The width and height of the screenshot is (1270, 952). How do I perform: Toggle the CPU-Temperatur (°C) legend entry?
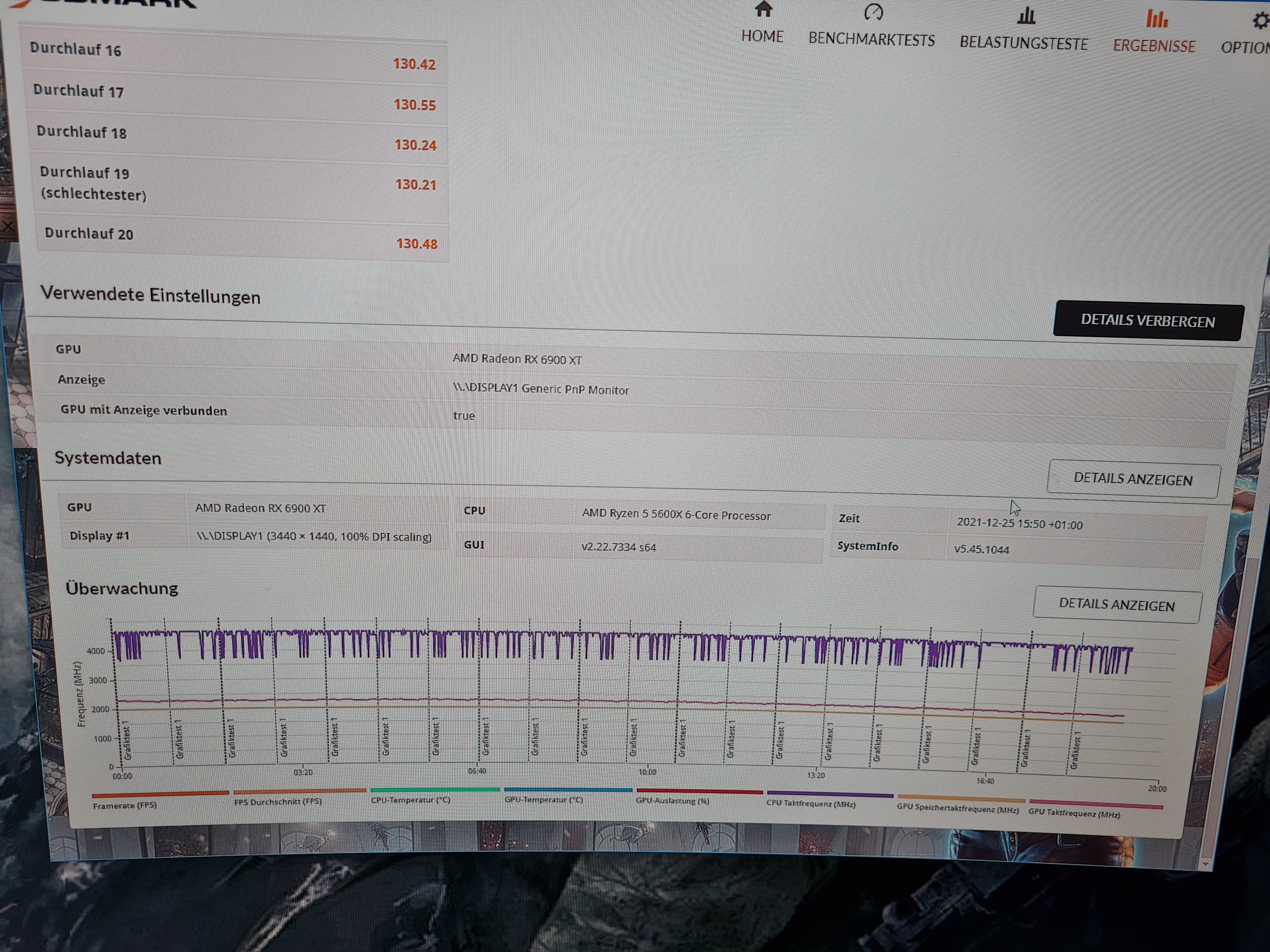pyautogui.click(x=410, y=800)
